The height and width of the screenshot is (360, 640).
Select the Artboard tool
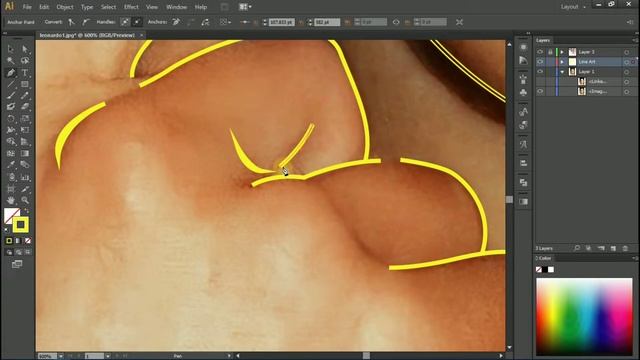(x=11, y=189)
